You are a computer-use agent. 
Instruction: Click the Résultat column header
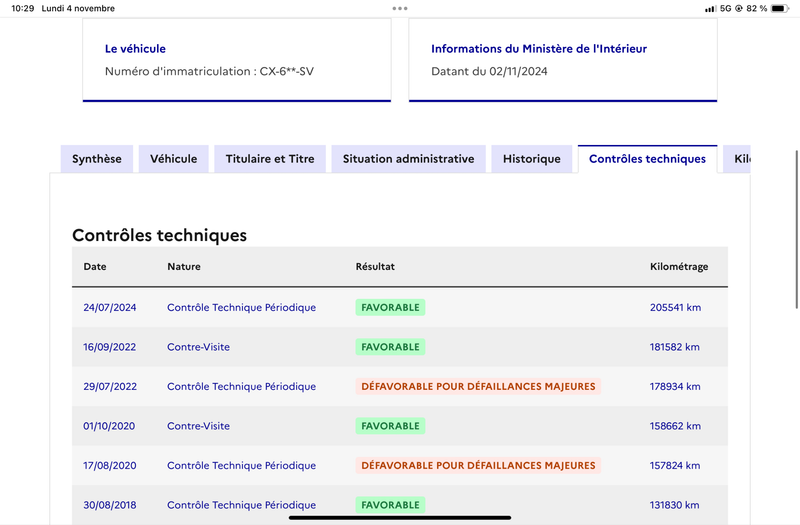pos(375,266)
